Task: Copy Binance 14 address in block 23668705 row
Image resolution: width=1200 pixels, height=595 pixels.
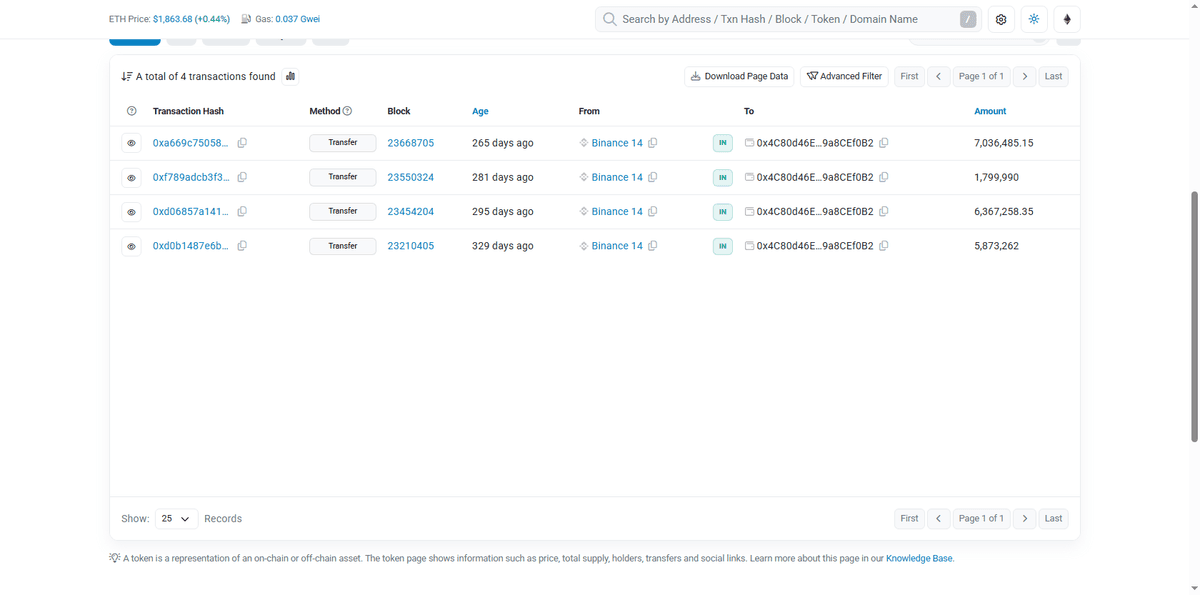Action: click(653, 143)
